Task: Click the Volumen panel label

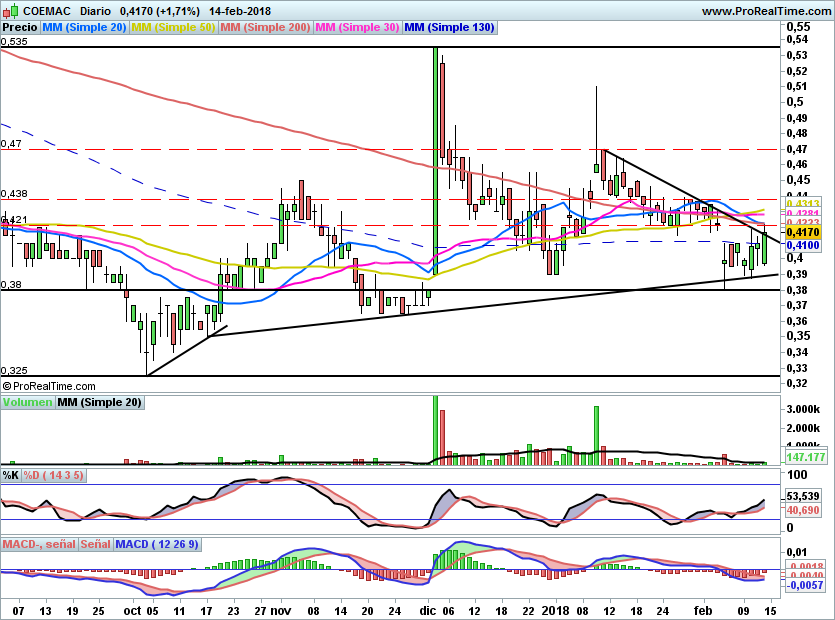Action: (x=27, y=402)
